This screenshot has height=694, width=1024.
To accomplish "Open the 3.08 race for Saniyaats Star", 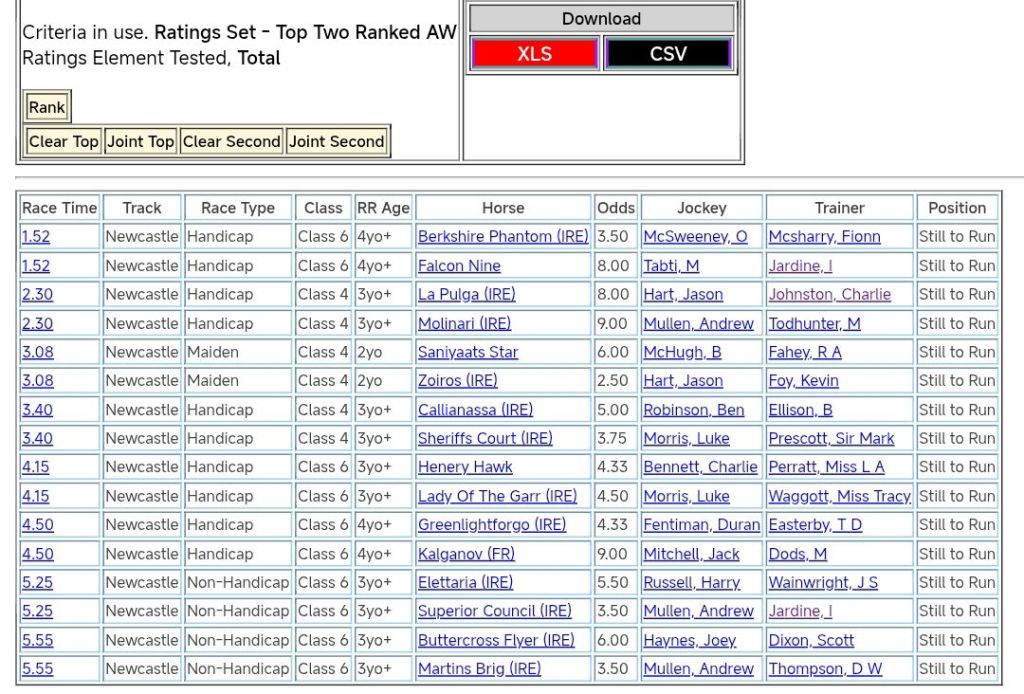I will click(x=37, y=352).
